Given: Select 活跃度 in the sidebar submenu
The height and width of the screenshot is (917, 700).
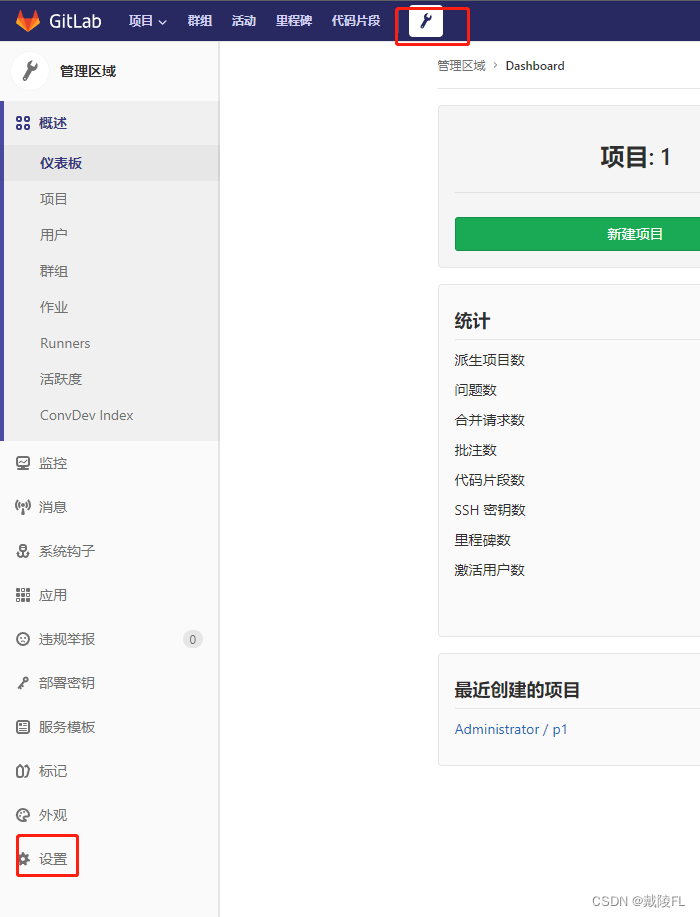Looking at the screenshot, I should point(61,379).
